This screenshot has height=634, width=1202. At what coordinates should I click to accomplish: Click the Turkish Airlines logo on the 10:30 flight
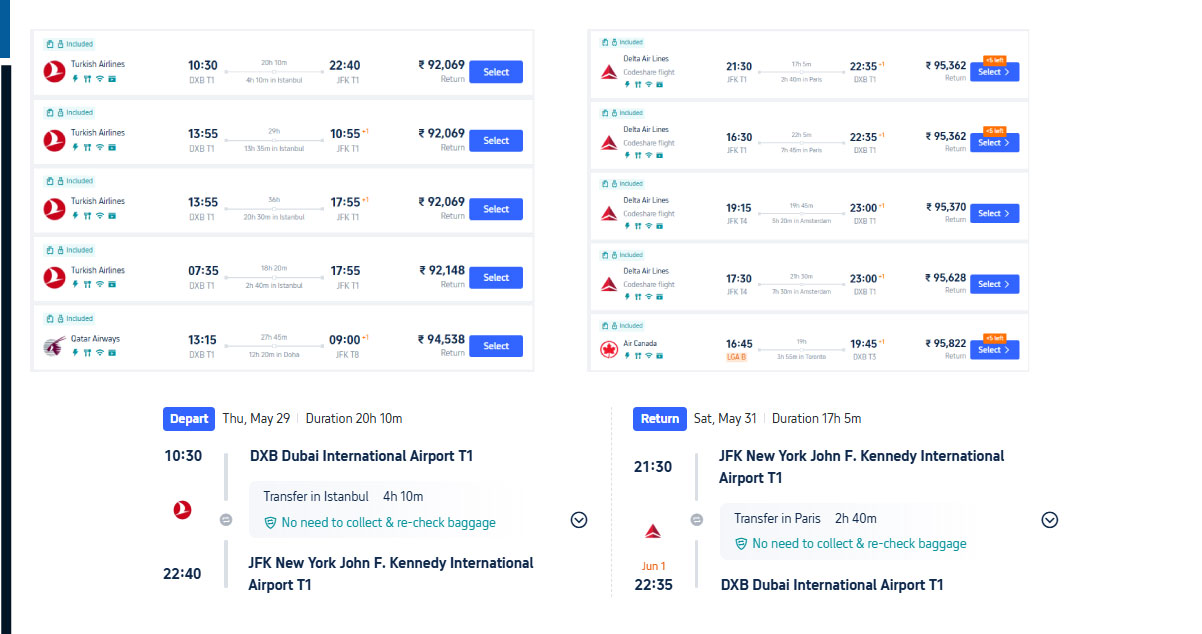pyautogui.click(x=53, y=70)
